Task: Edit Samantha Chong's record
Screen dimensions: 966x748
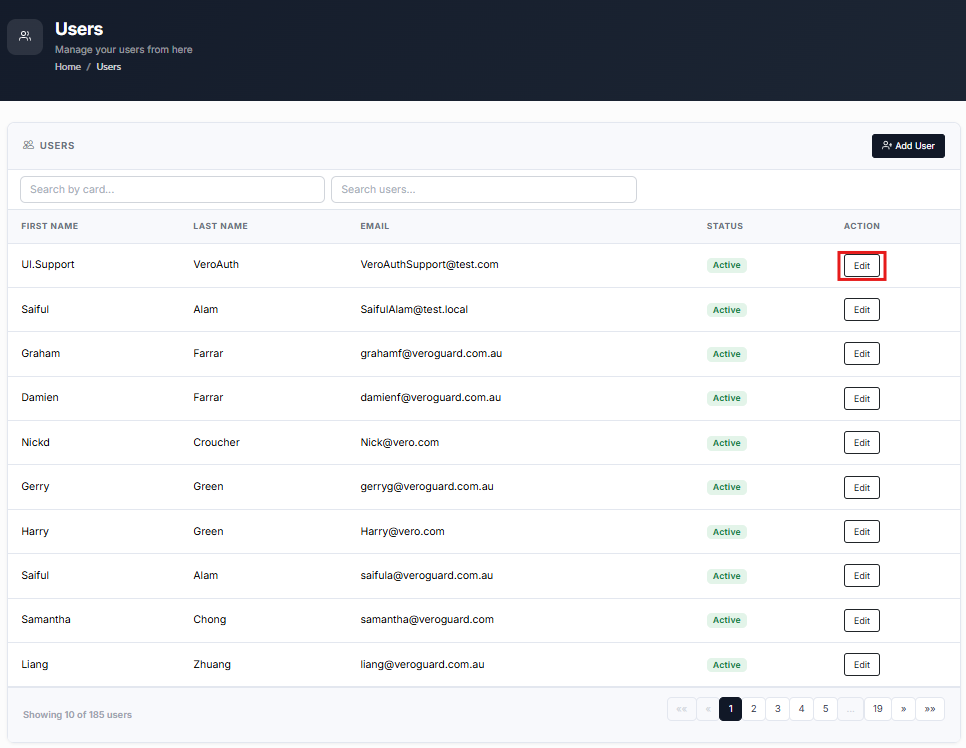Action: pyautogui.click(x=861, y=620)
